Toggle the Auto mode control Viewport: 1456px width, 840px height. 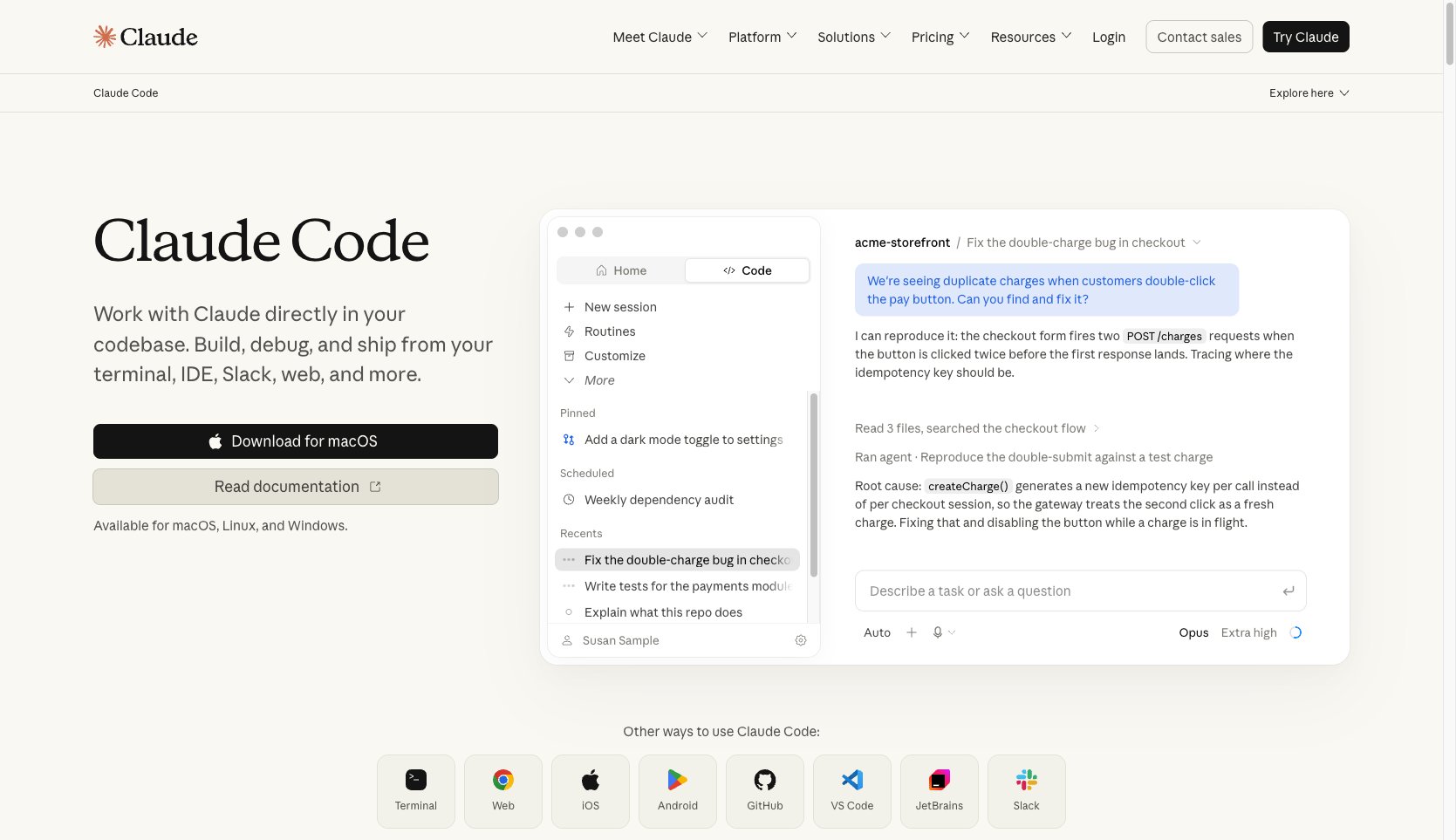(877, 632)
